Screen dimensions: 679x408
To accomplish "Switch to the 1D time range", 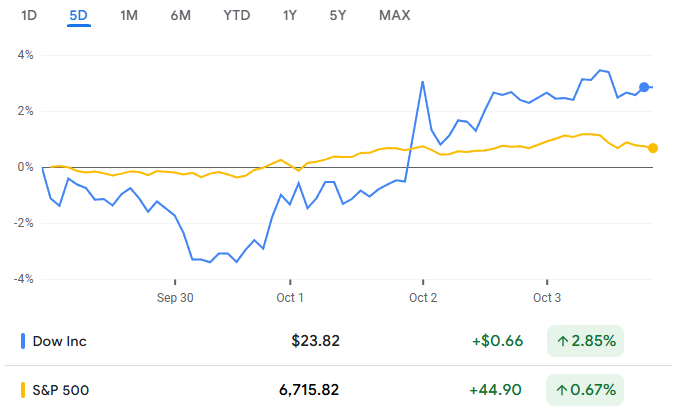I will (29, 15).
